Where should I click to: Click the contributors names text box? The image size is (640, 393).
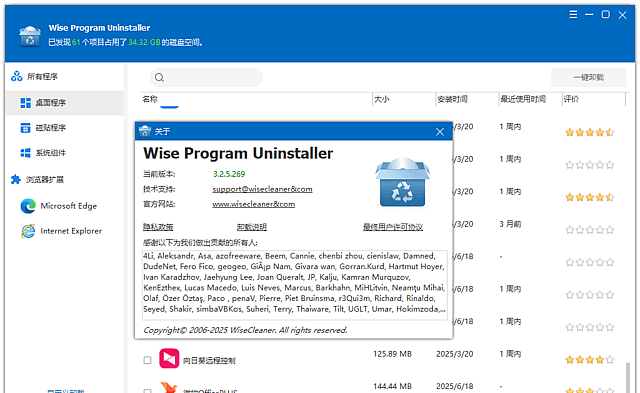[x=295, y=285]
